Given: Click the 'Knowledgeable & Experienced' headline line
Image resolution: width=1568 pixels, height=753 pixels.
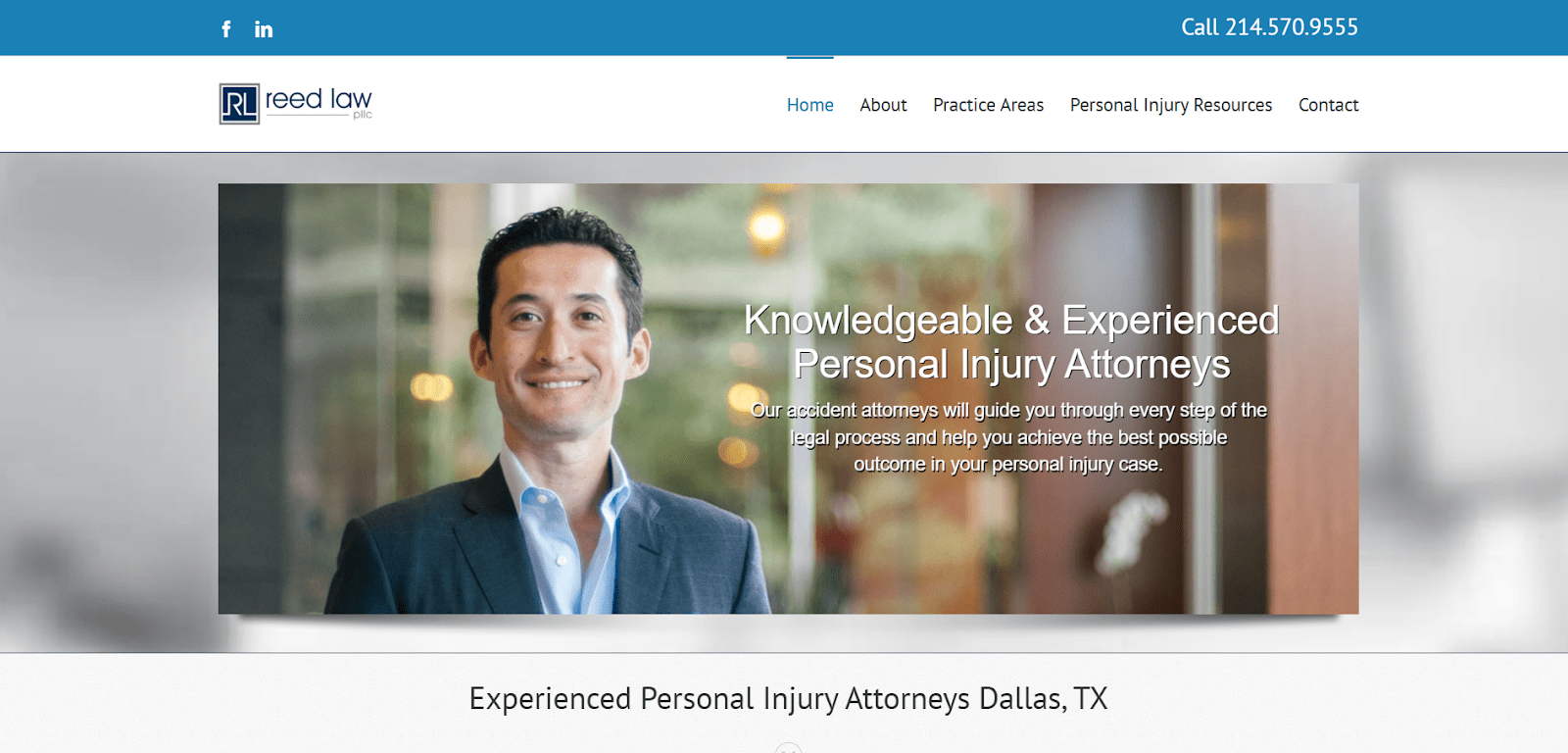Looking at the screenshot, I should pyautogui.click(x=1011, y=321).
